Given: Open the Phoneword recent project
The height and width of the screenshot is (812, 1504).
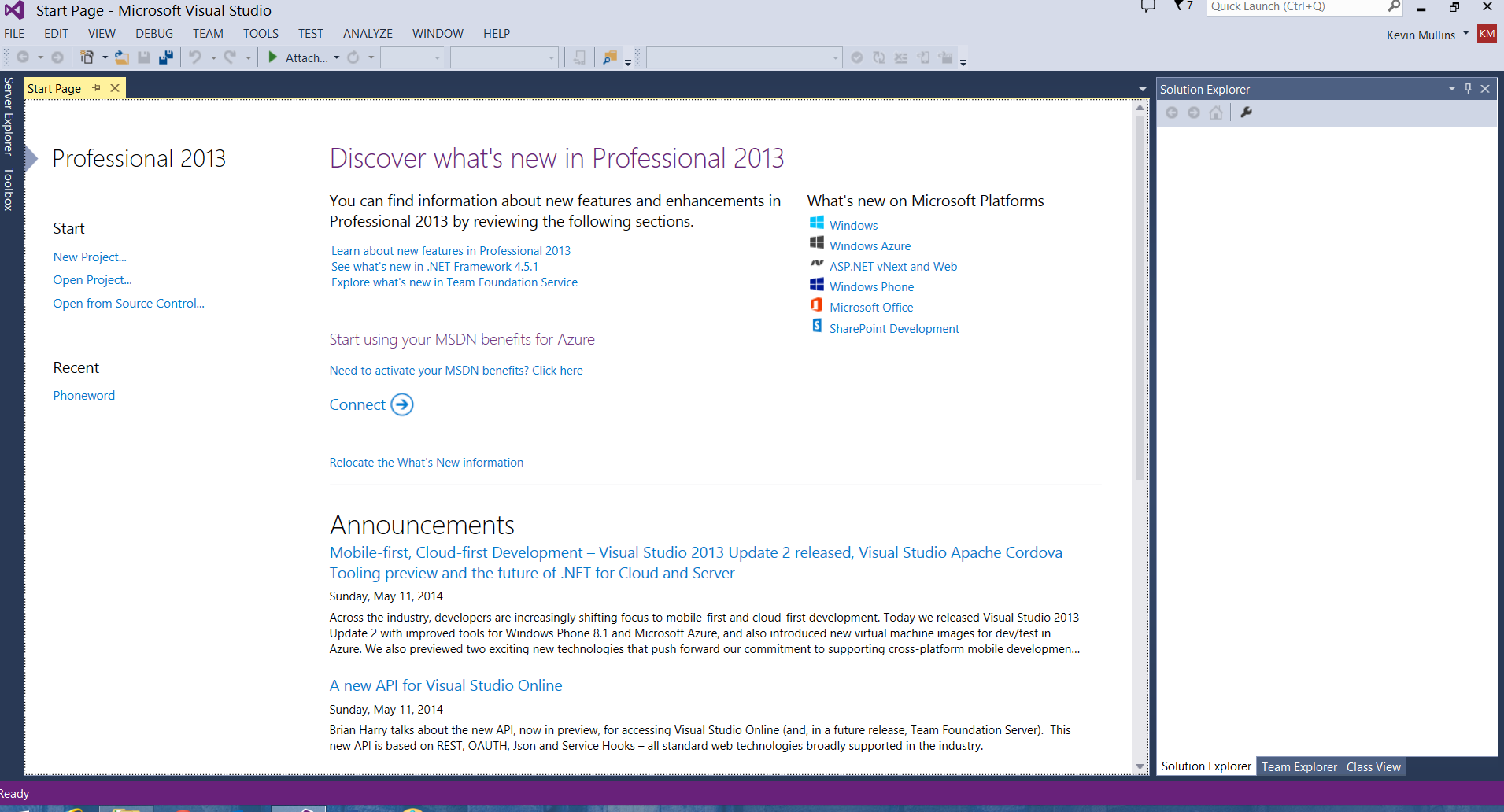Looking at the screenshot, I should tap(84, 395).
